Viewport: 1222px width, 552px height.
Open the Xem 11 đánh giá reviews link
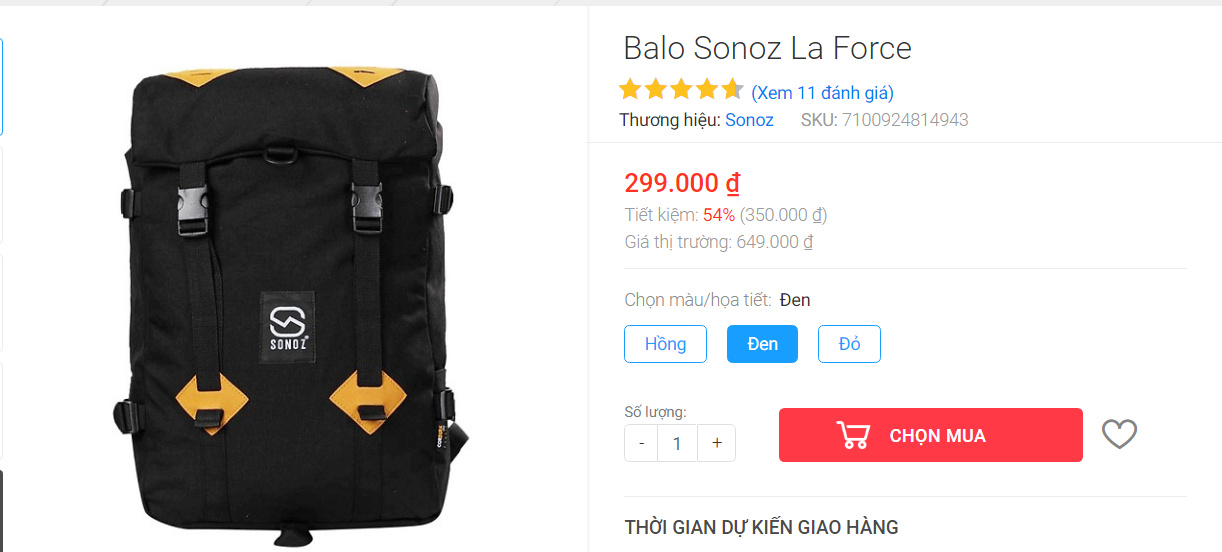click(822, 93)
